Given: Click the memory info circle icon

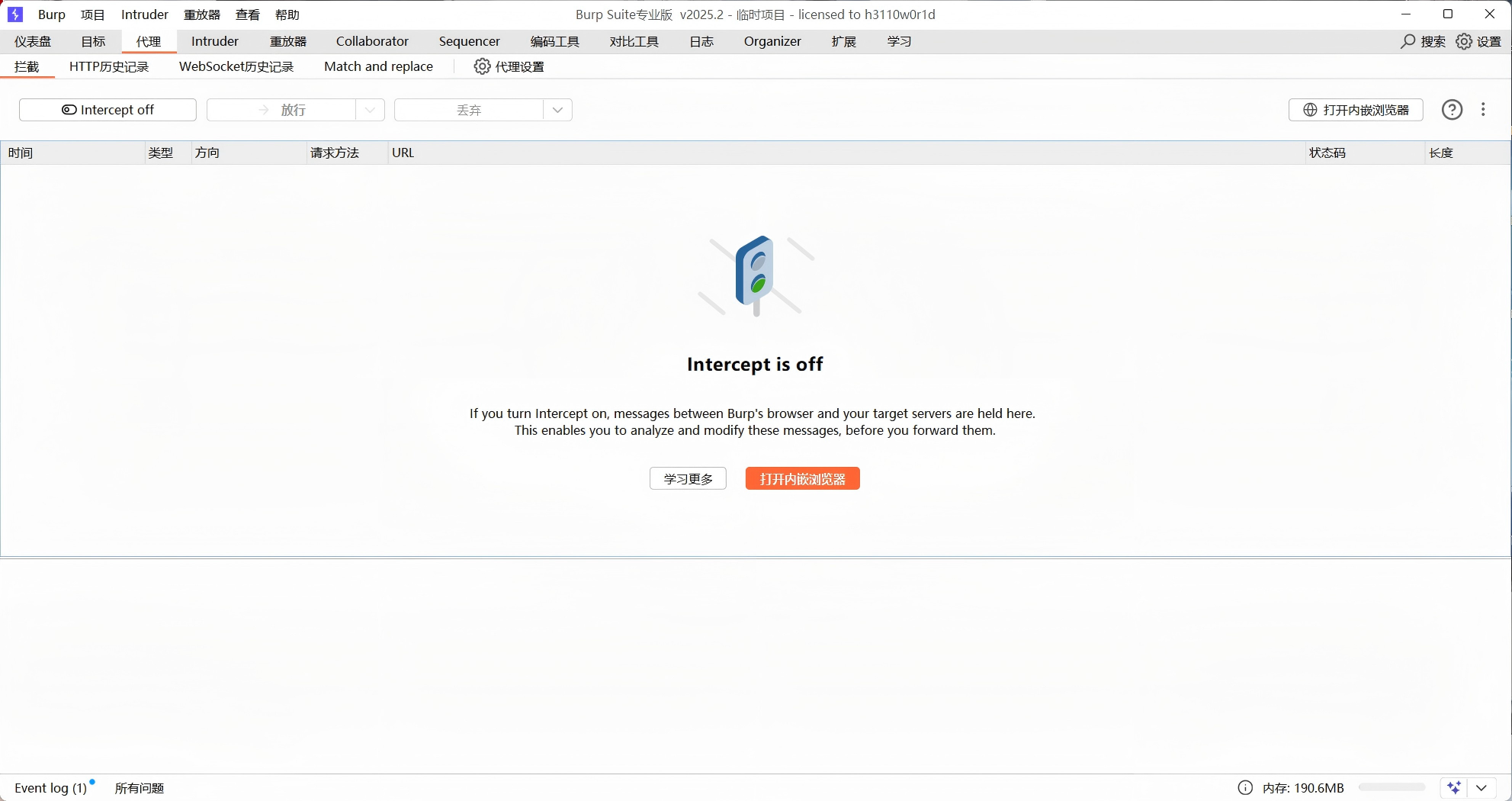Looking at the screenshot, I should [1245, 788].
